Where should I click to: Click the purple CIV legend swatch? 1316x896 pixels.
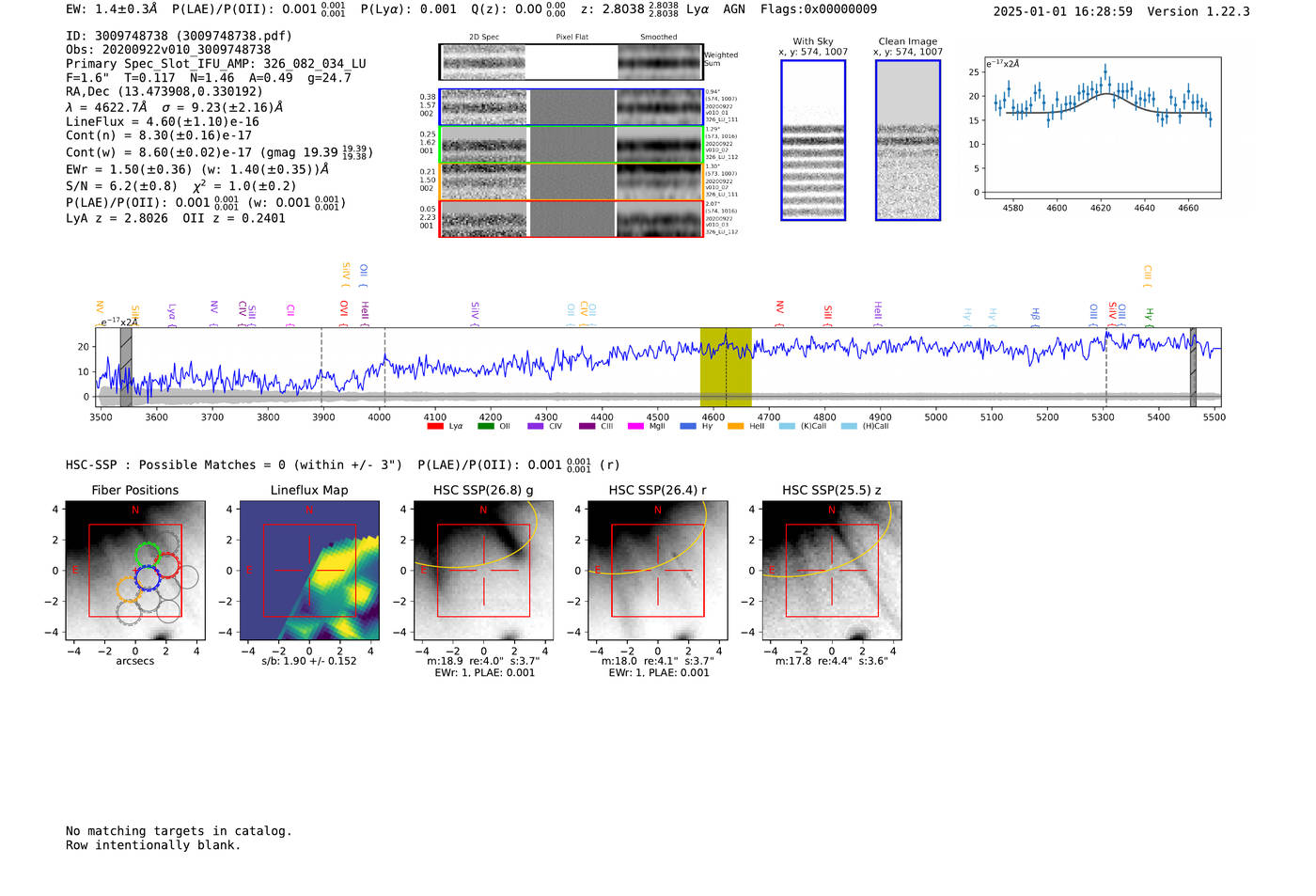(x=536, y=426)
